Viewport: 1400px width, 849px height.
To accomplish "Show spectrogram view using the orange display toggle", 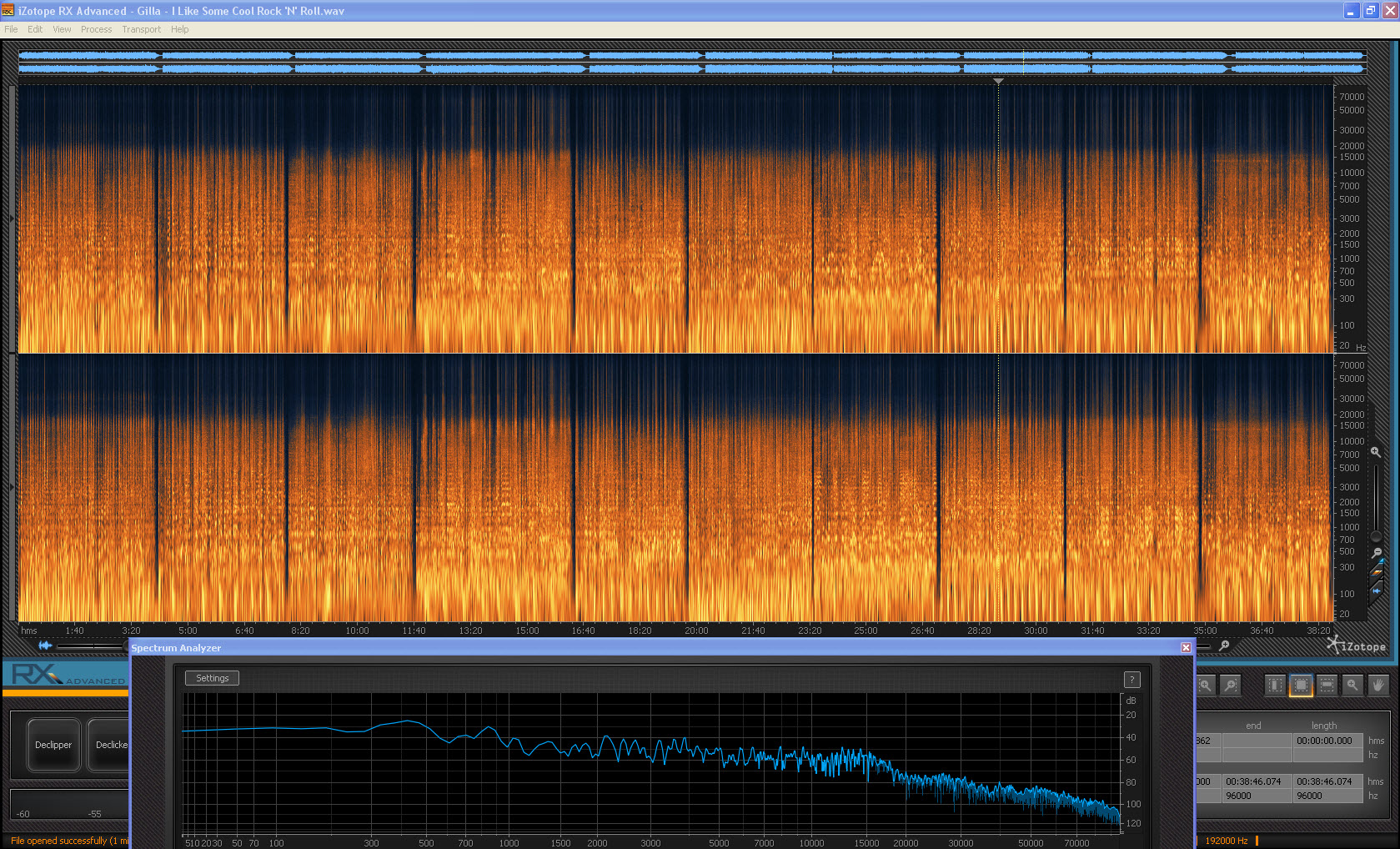I will 1377,574.
